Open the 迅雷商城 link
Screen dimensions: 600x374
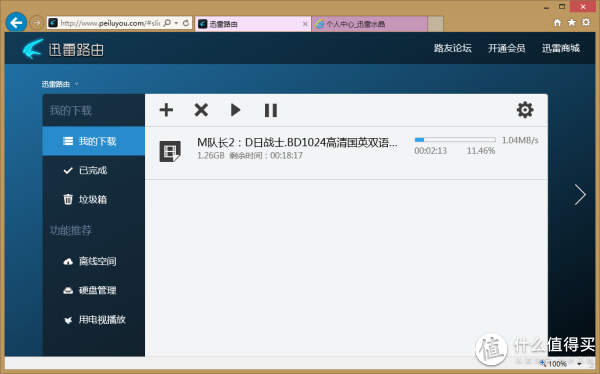click(x=561, y=48)
